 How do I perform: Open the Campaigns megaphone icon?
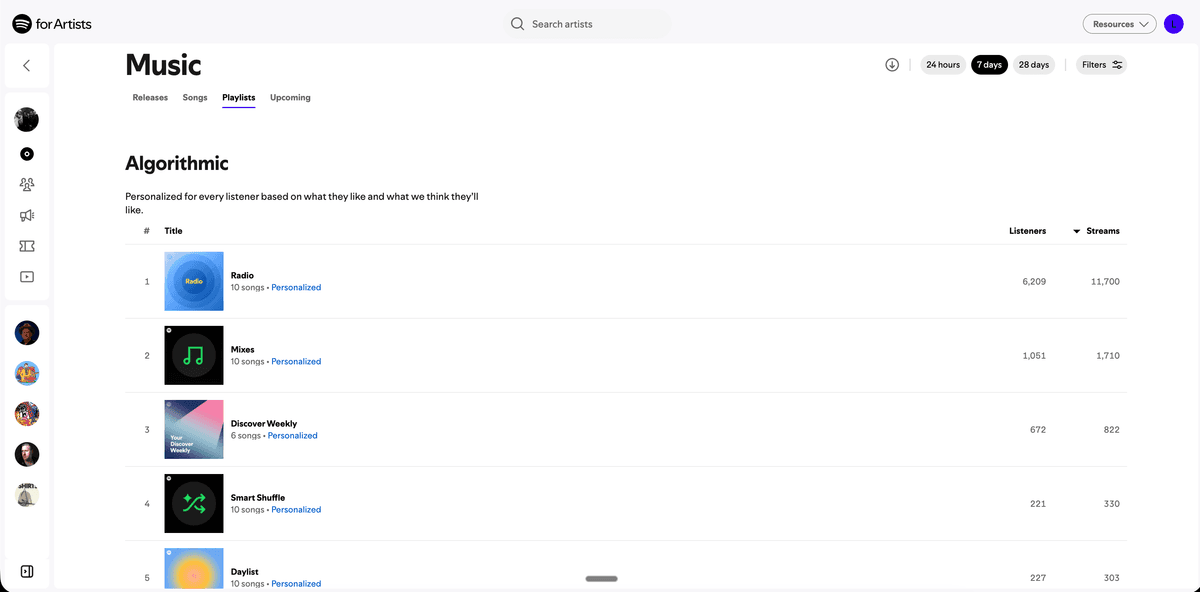click(27, 216)
